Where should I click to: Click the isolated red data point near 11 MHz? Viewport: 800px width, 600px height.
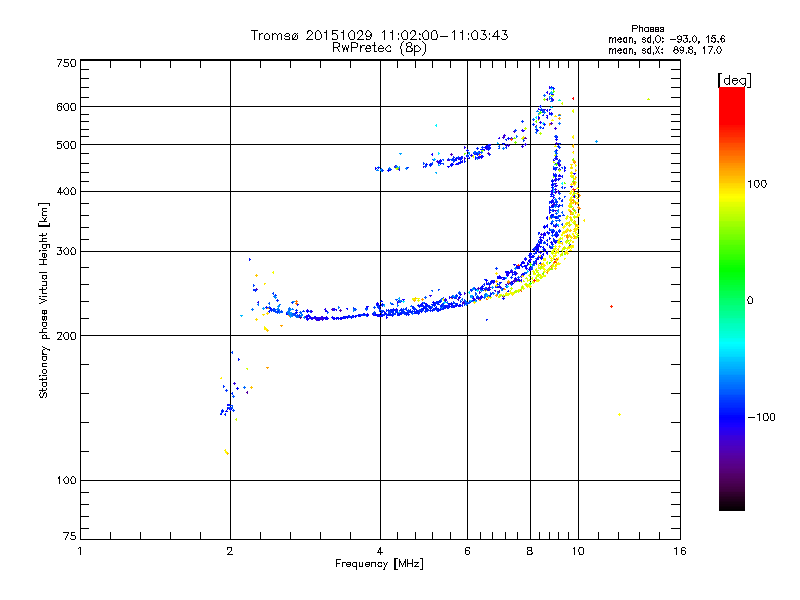coord(611,307)
